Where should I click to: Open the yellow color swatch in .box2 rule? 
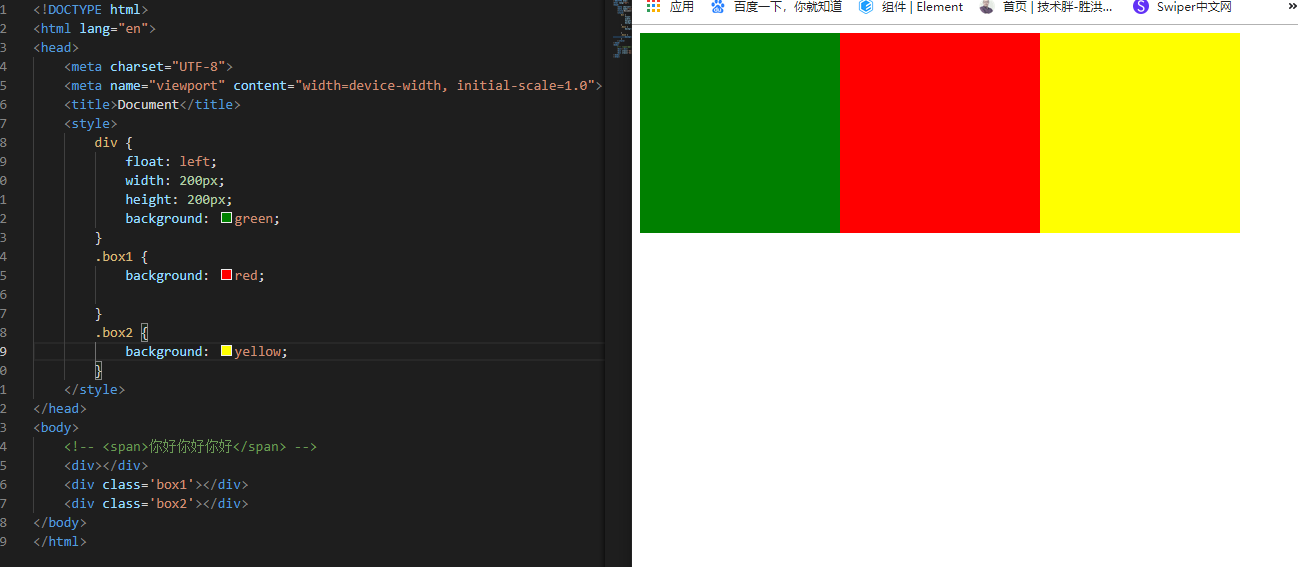coord(226,351)
